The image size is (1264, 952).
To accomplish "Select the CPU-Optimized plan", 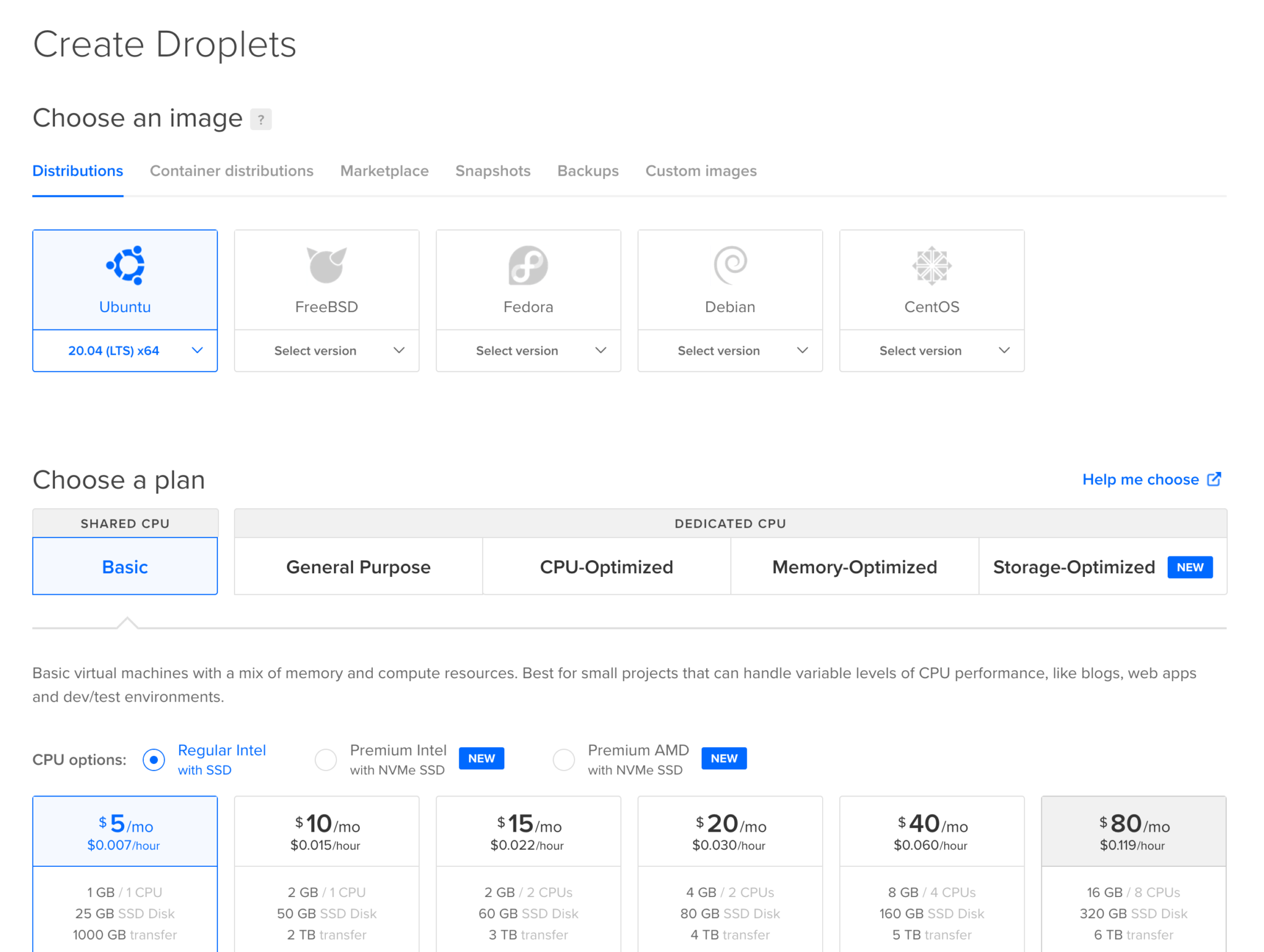I will (606, 566).
